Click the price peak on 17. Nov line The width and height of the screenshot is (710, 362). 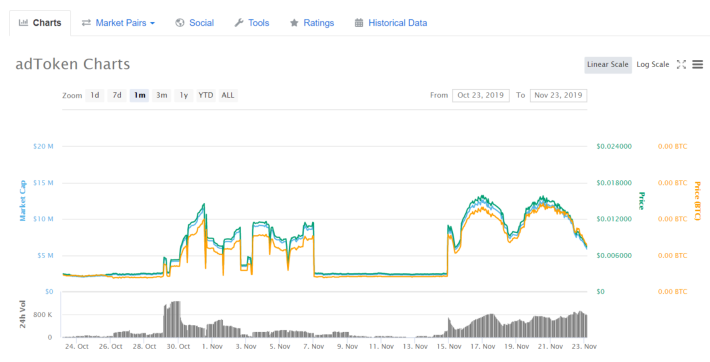coord(483,196)
